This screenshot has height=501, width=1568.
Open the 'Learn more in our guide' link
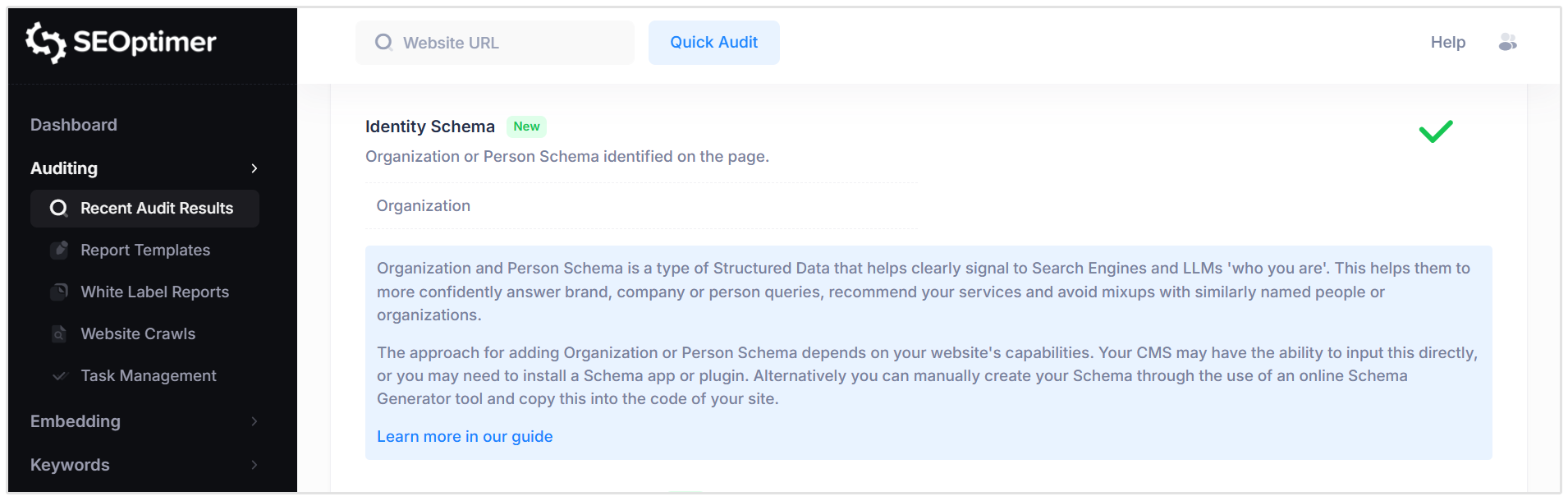point(464,436)
